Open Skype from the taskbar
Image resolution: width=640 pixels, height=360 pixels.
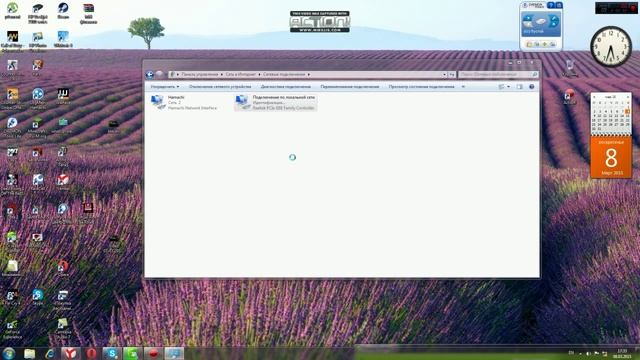(111, 353)
